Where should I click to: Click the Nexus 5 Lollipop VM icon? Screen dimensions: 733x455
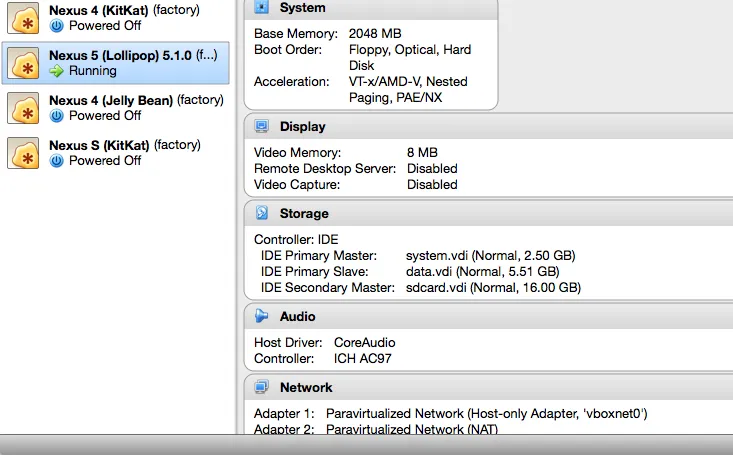(x=23, y=63)
